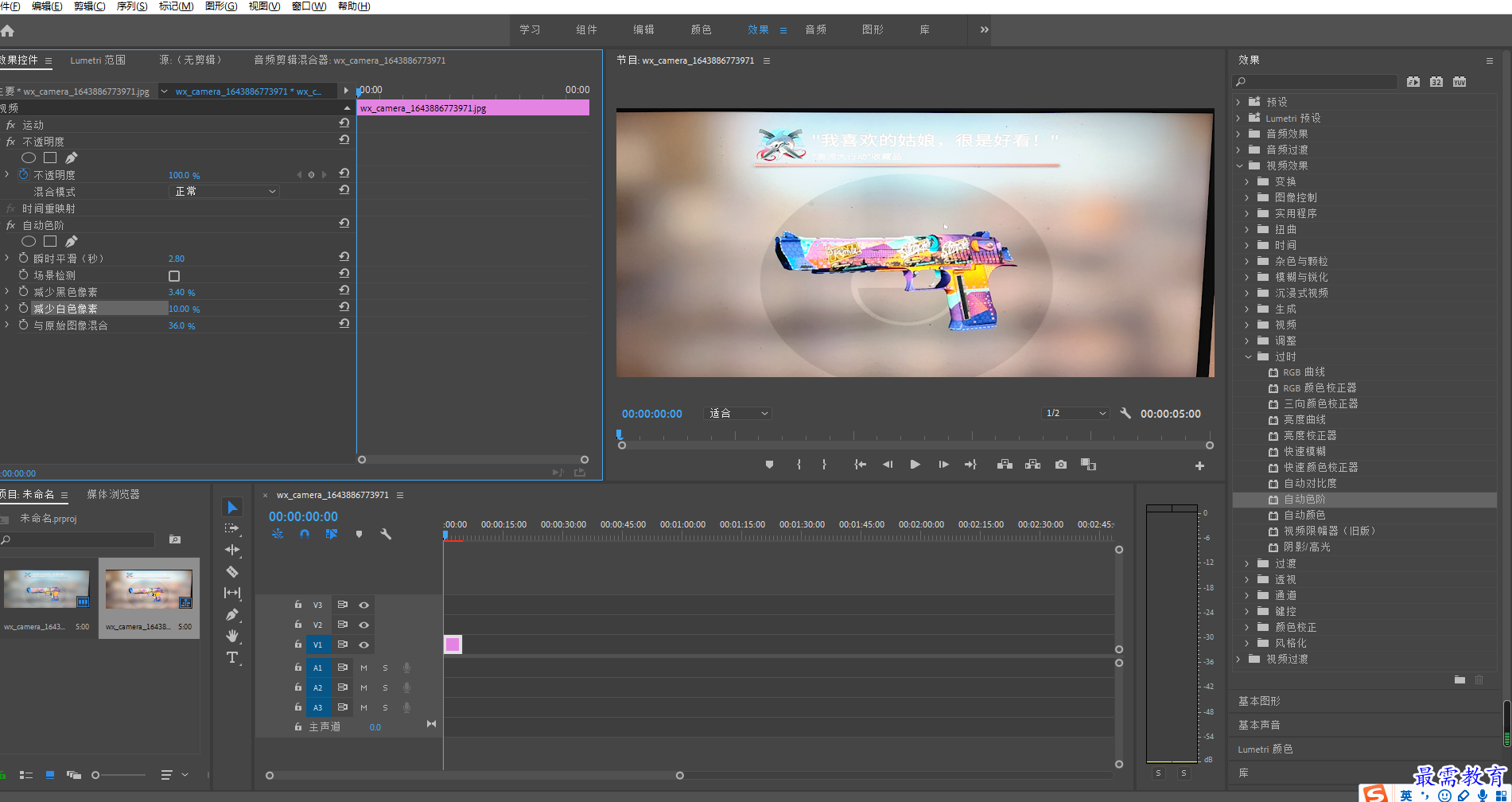Open the Lumetri 范围 tab

tap(98, 60)
